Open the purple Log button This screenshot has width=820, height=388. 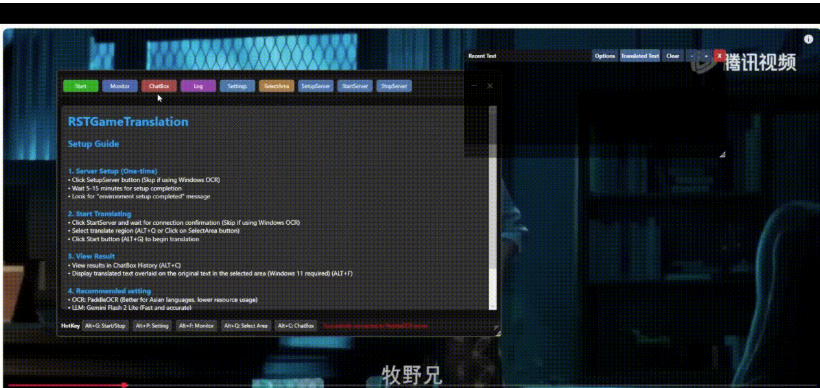pyautogui.click(x=198, y=86)
